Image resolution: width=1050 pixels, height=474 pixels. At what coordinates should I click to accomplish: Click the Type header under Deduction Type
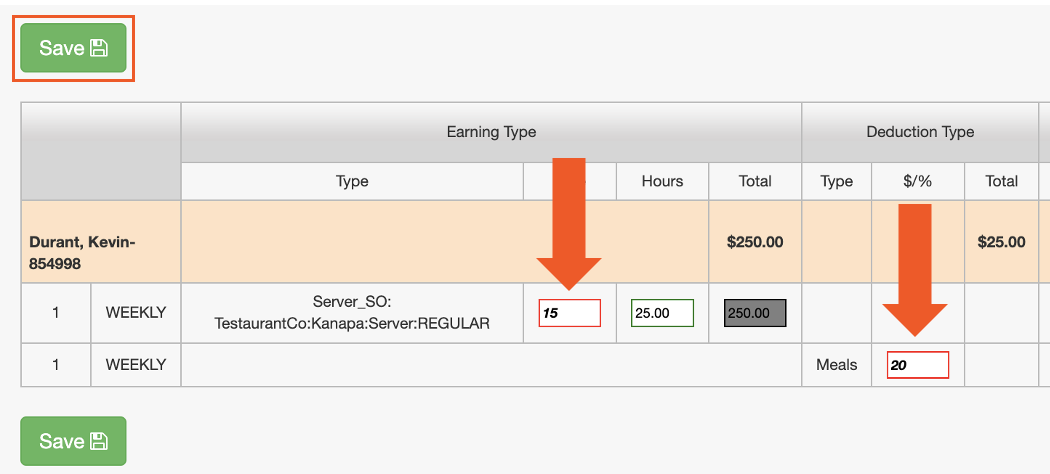[x=836, y=181]
